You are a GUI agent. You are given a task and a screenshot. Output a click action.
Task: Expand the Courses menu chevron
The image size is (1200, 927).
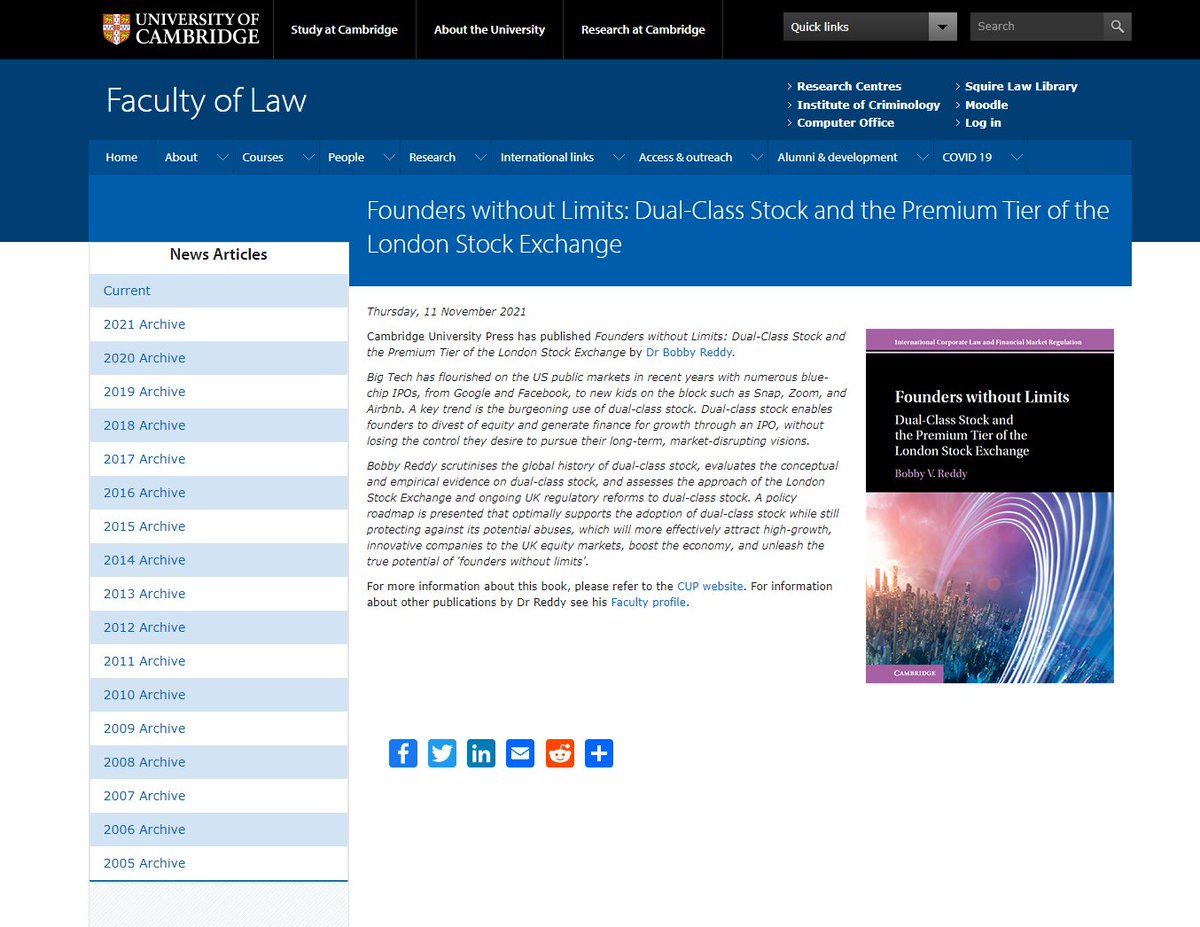[x=308, y=157]
